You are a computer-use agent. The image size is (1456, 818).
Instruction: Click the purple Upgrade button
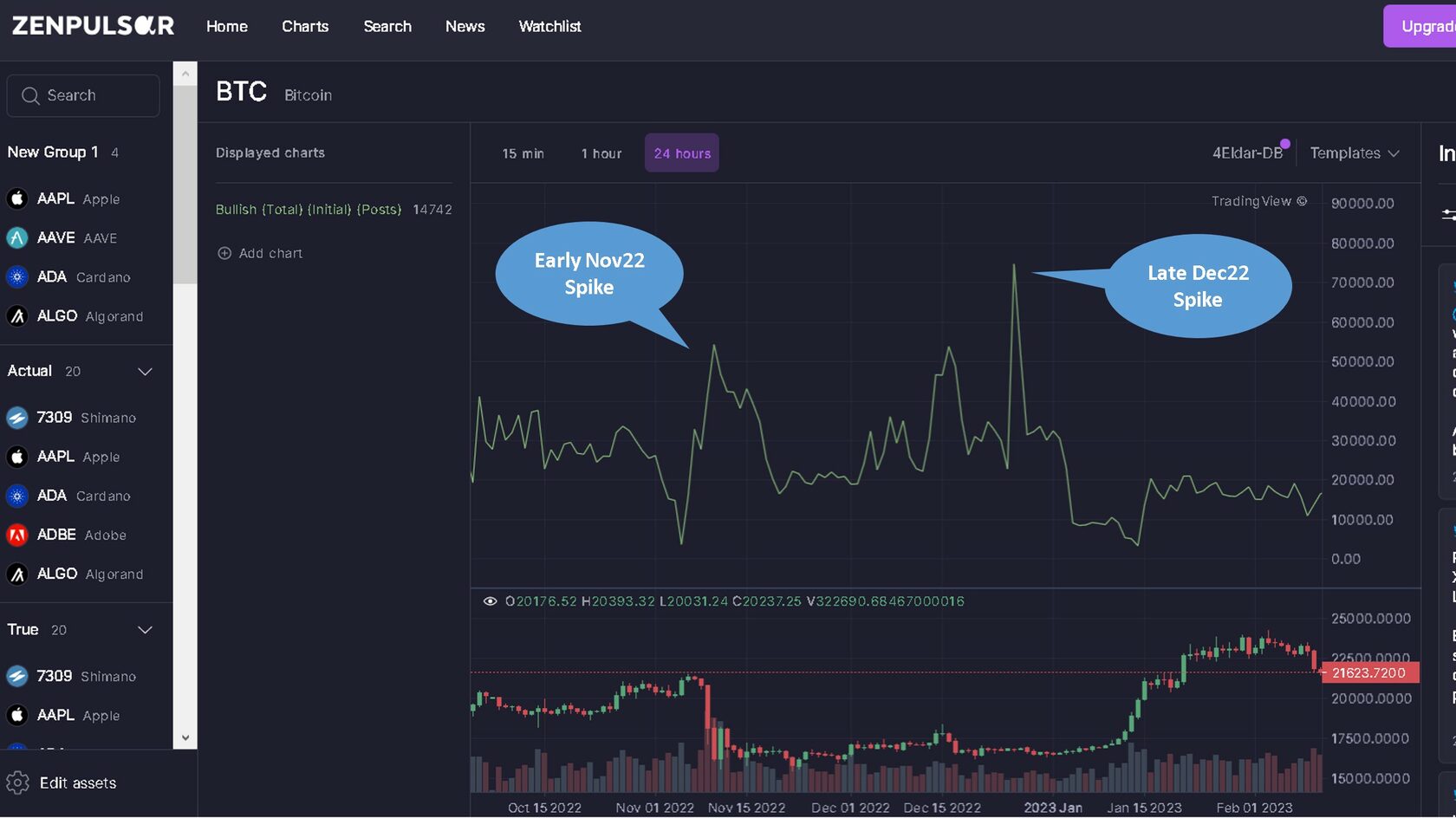(x=1420, y=26)
